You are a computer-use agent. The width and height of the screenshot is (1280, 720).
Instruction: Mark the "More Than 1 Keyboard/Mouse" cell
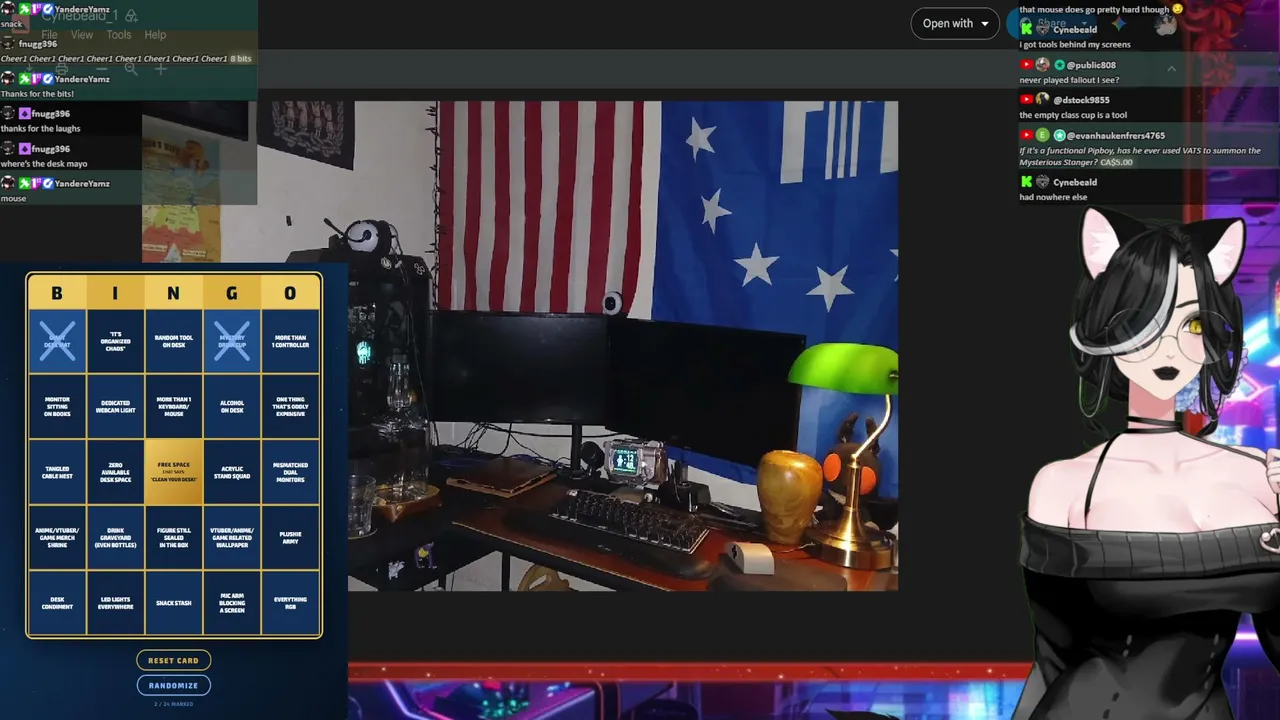(173, 405)
